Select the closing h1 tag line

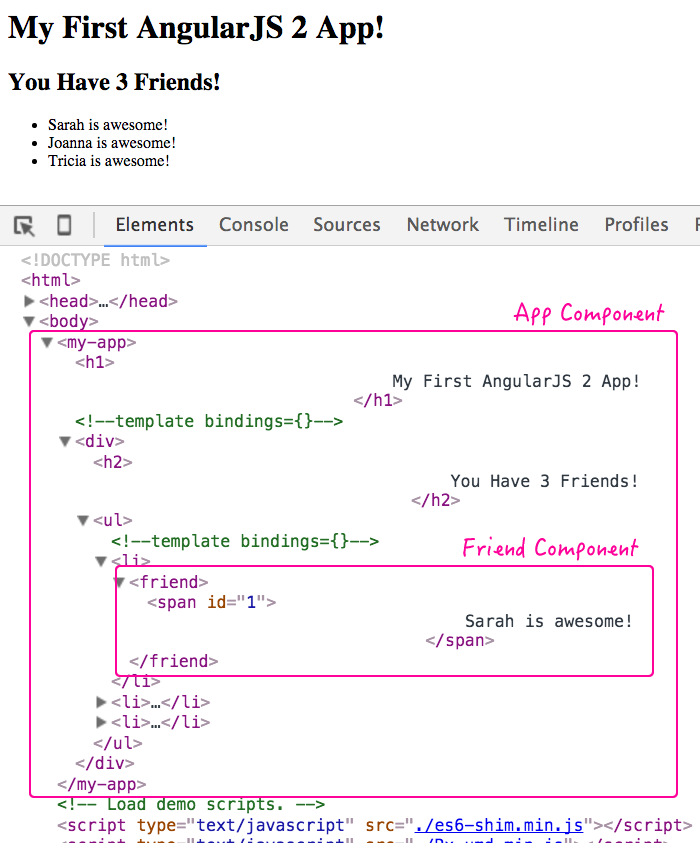tap(378, 401)
